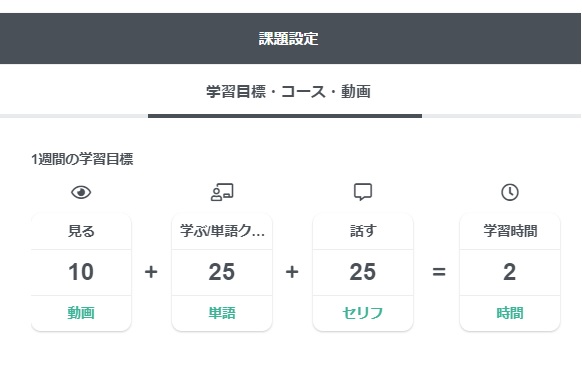The height and width of the screenshot is (371, 582).
Task: Click the learner screen icon above 学ぶ
Action: (x=222, y=192)
